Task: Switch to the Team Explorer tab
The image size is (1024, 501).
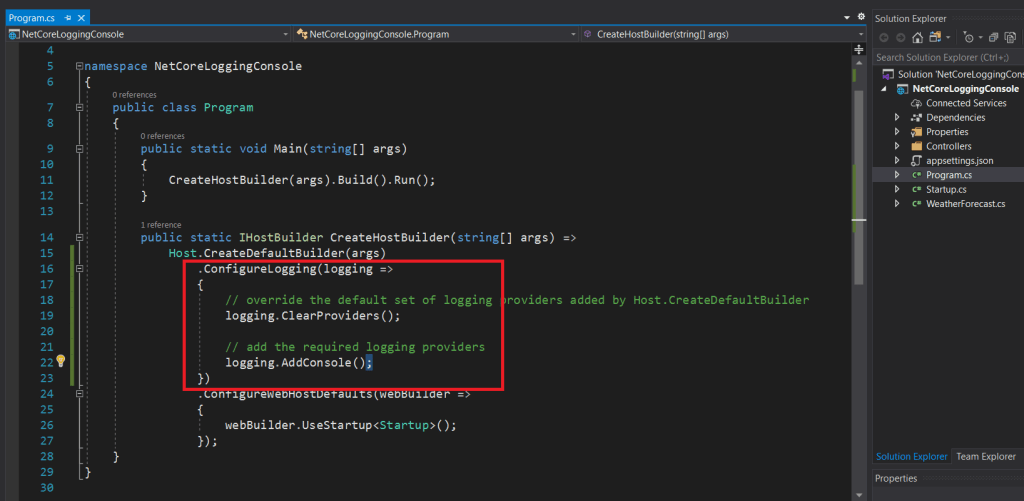Action: click(x=985, y=457)
